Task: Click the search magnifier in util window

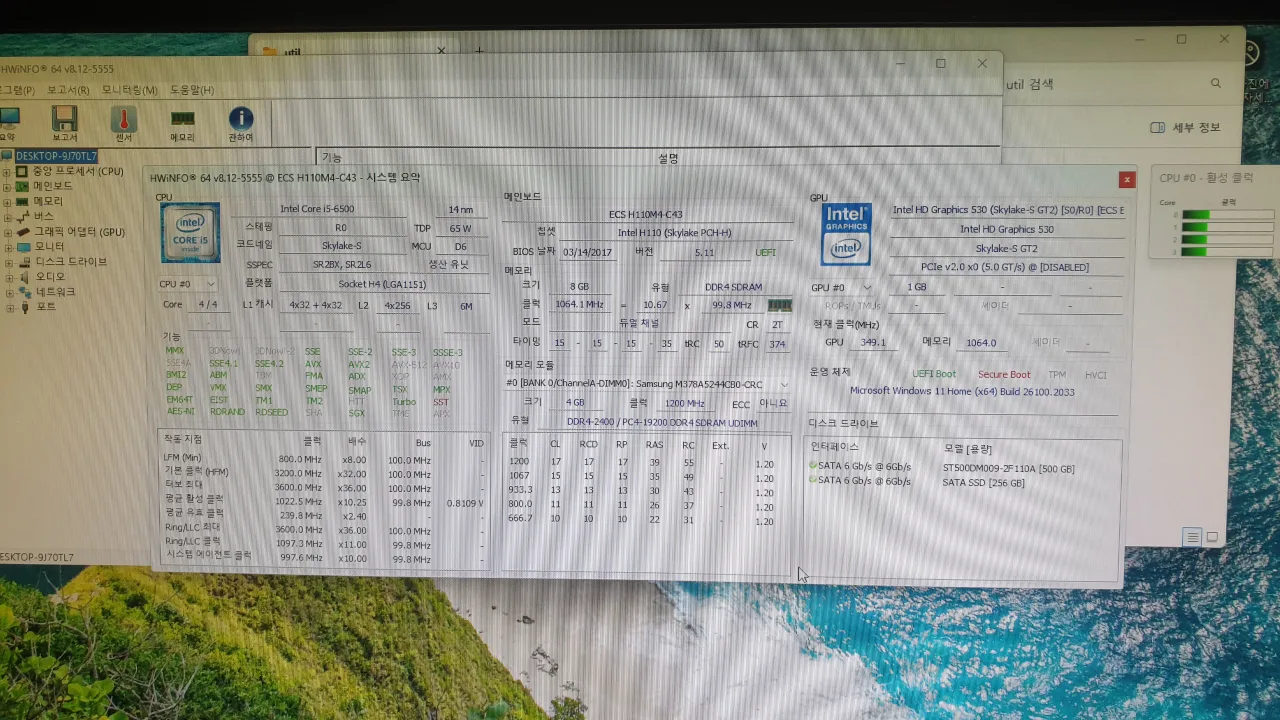Action: [1216, 84]
